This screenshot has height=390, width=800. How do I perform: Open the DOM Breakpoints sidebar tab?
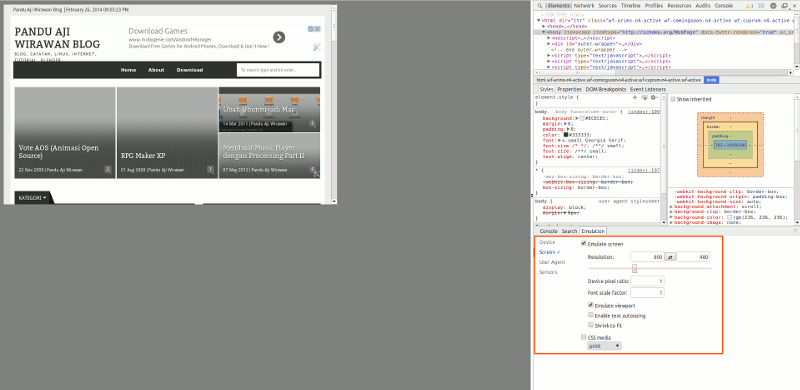[x=606, y=89]
